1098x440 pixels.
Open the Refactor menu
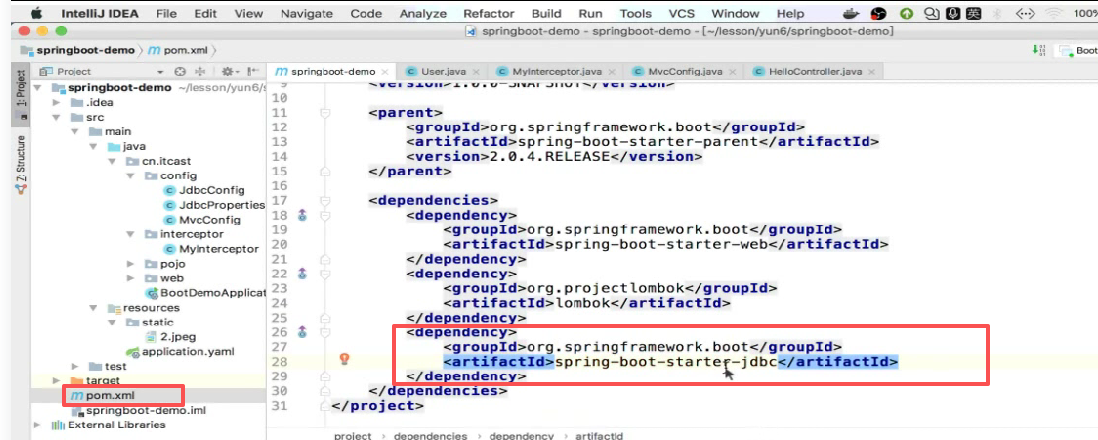pyautogui.click(x=488, y=13)
